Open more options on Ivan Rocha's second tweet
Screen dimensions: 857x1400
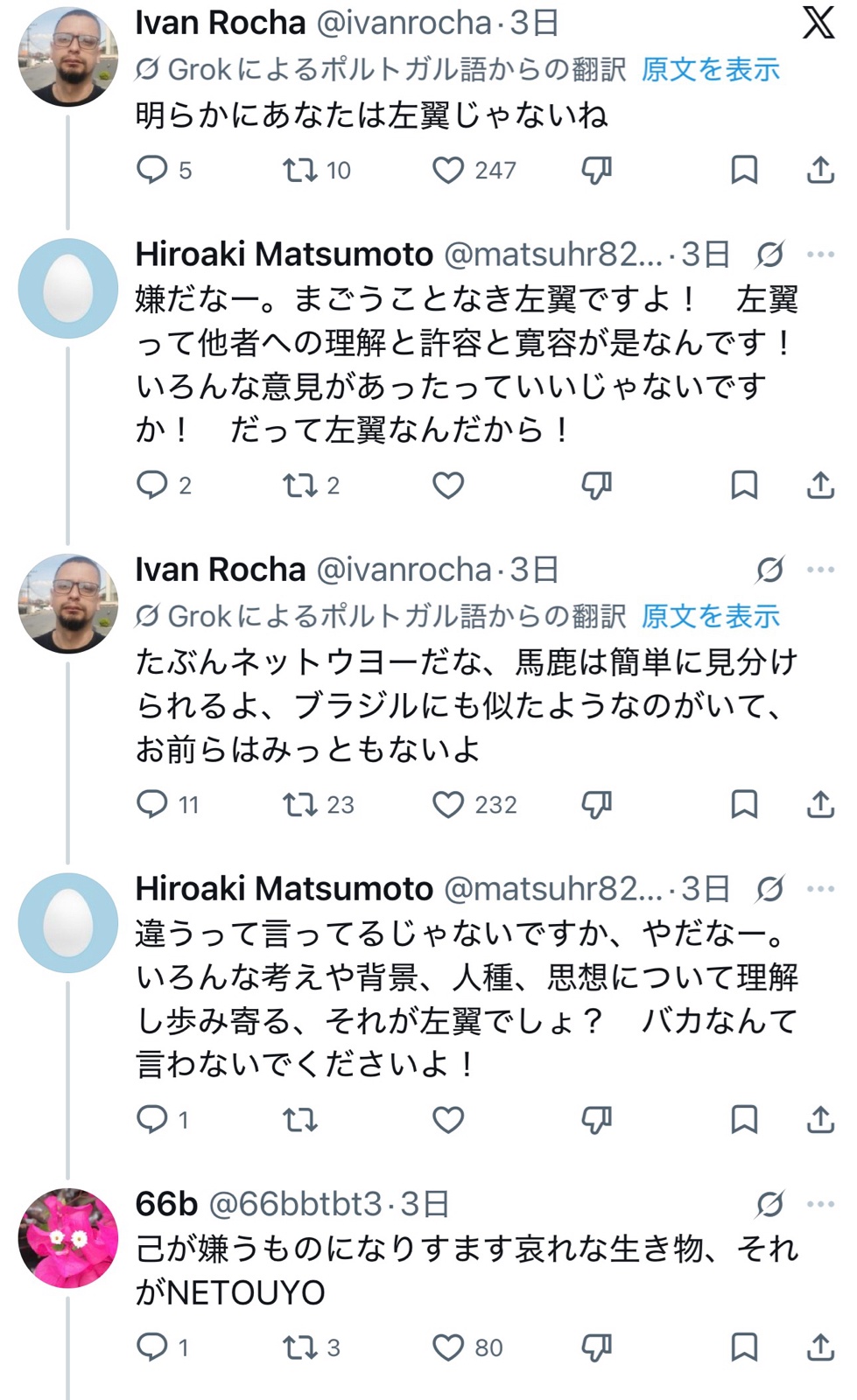(820, 570)
